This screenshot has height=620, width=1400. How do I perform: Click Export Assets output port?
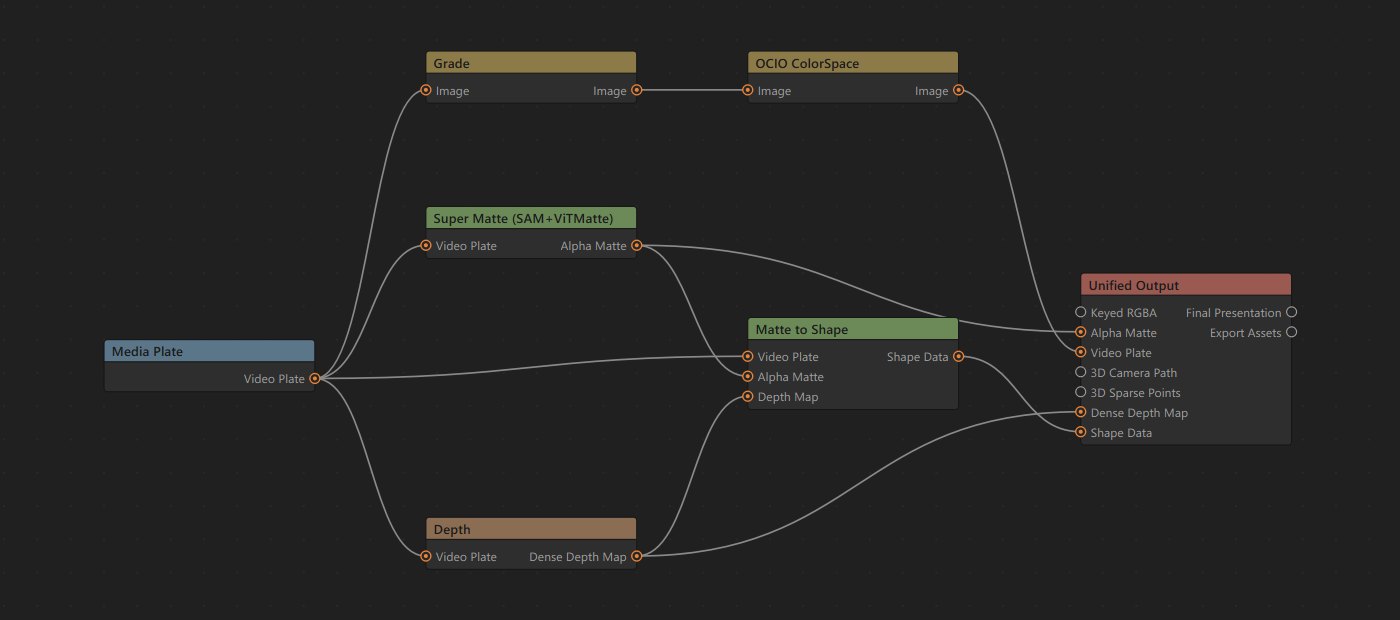pos(1291,333)
